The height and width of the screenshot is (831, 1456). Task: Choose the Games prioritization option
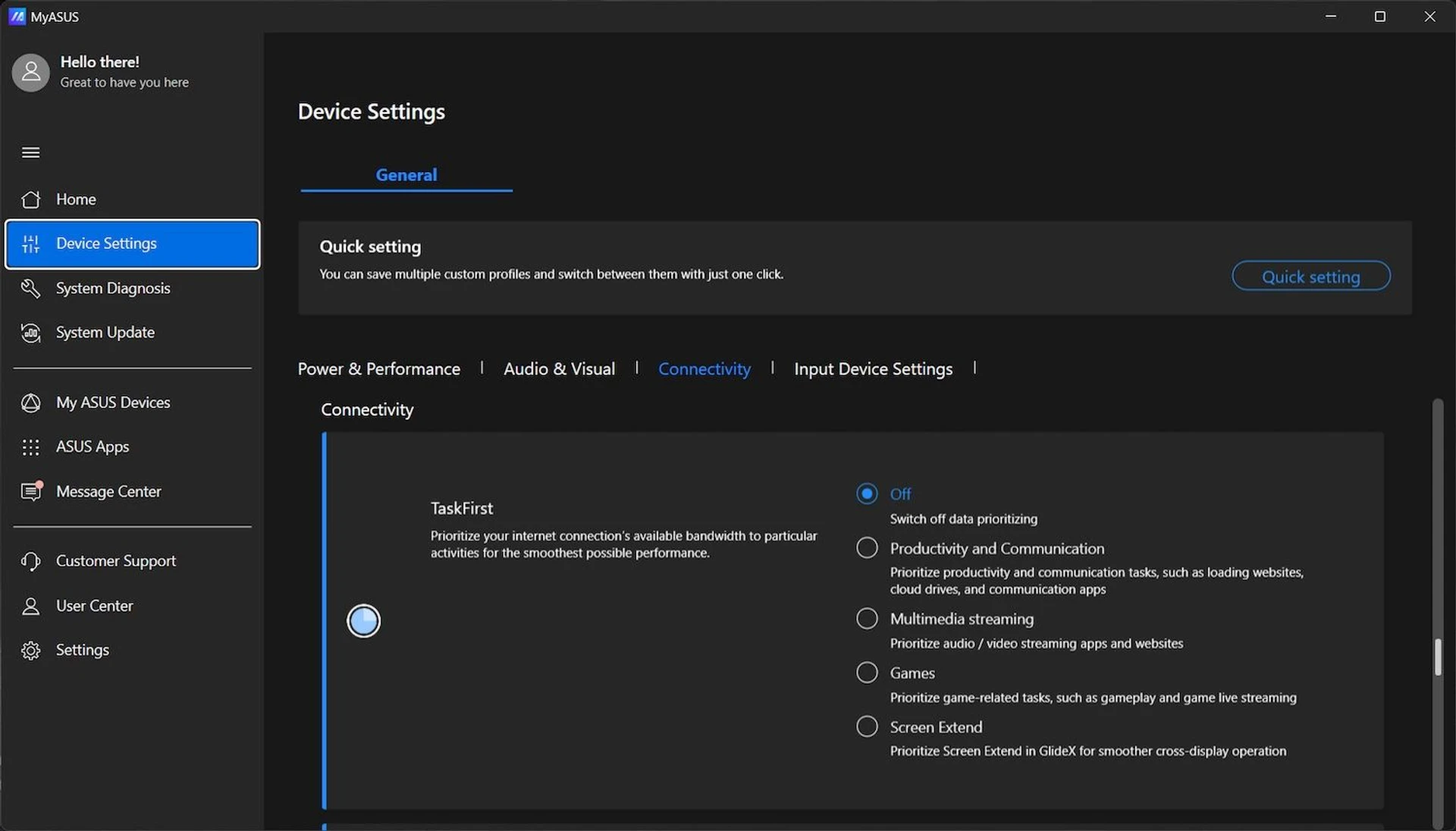tap(867, 673)
